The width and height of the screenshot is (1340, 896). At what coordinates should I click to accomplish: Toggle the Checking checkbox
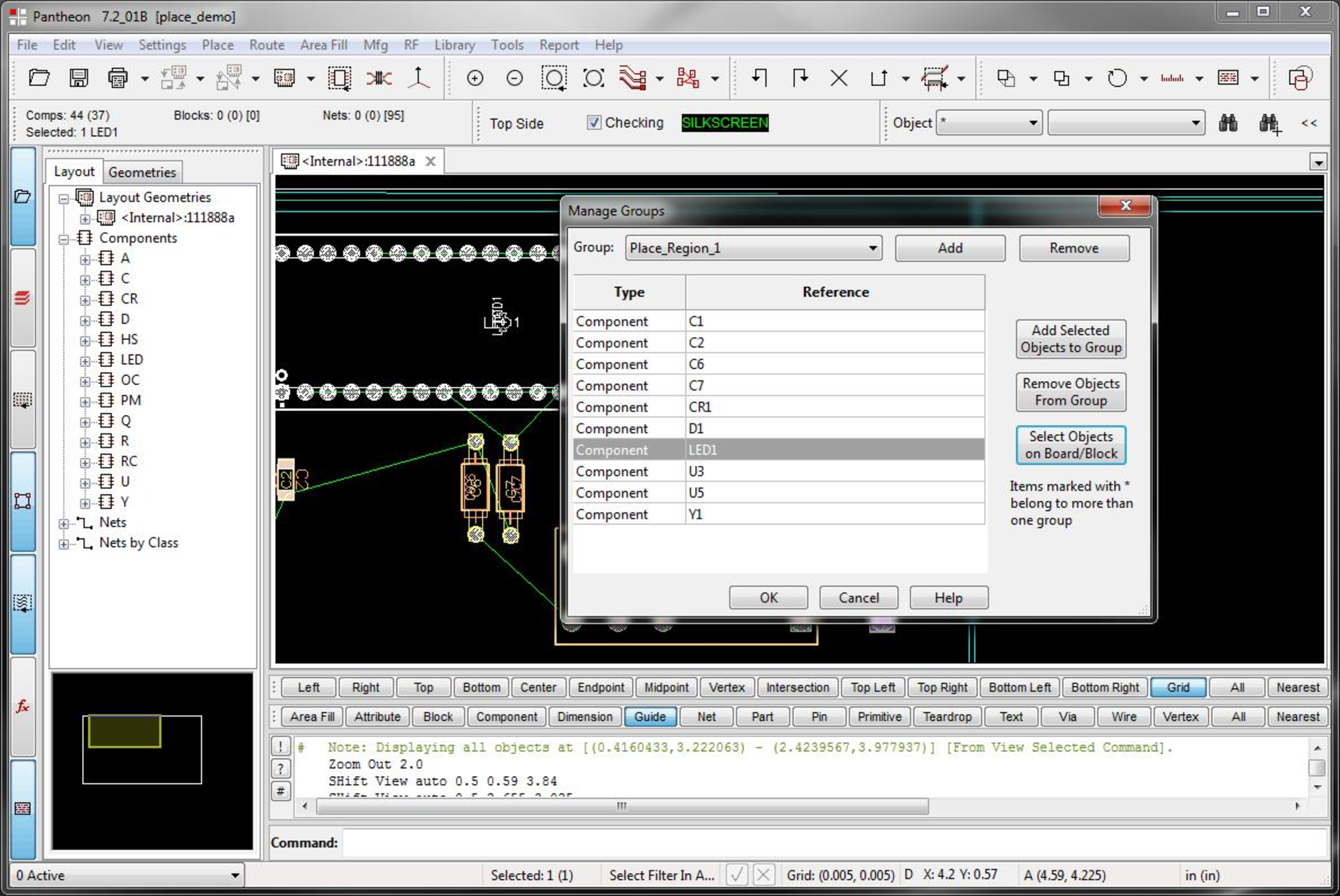(594, 123)
